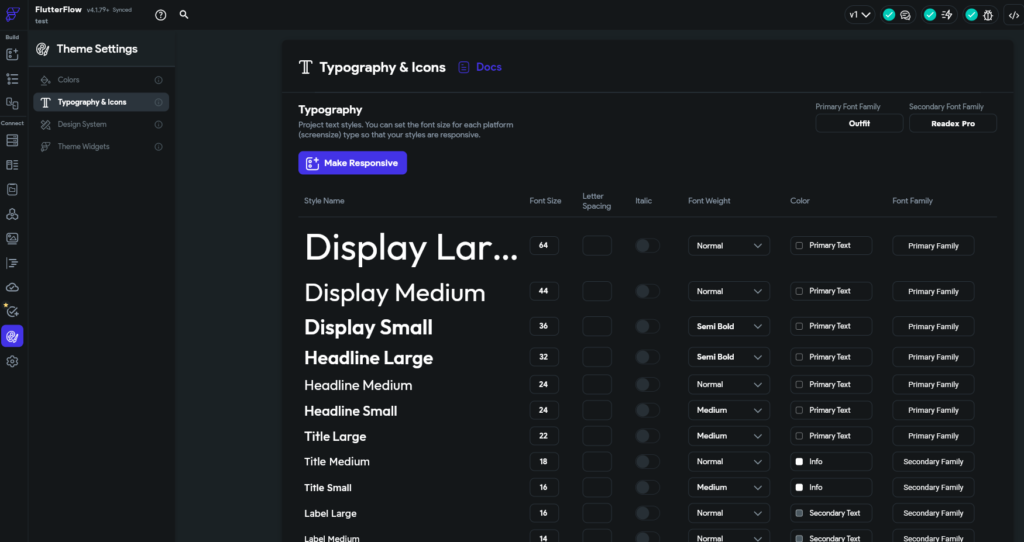Enable italic for Headline Medium
Viewport: 1024px width, 542px height.
pos(647,384)
